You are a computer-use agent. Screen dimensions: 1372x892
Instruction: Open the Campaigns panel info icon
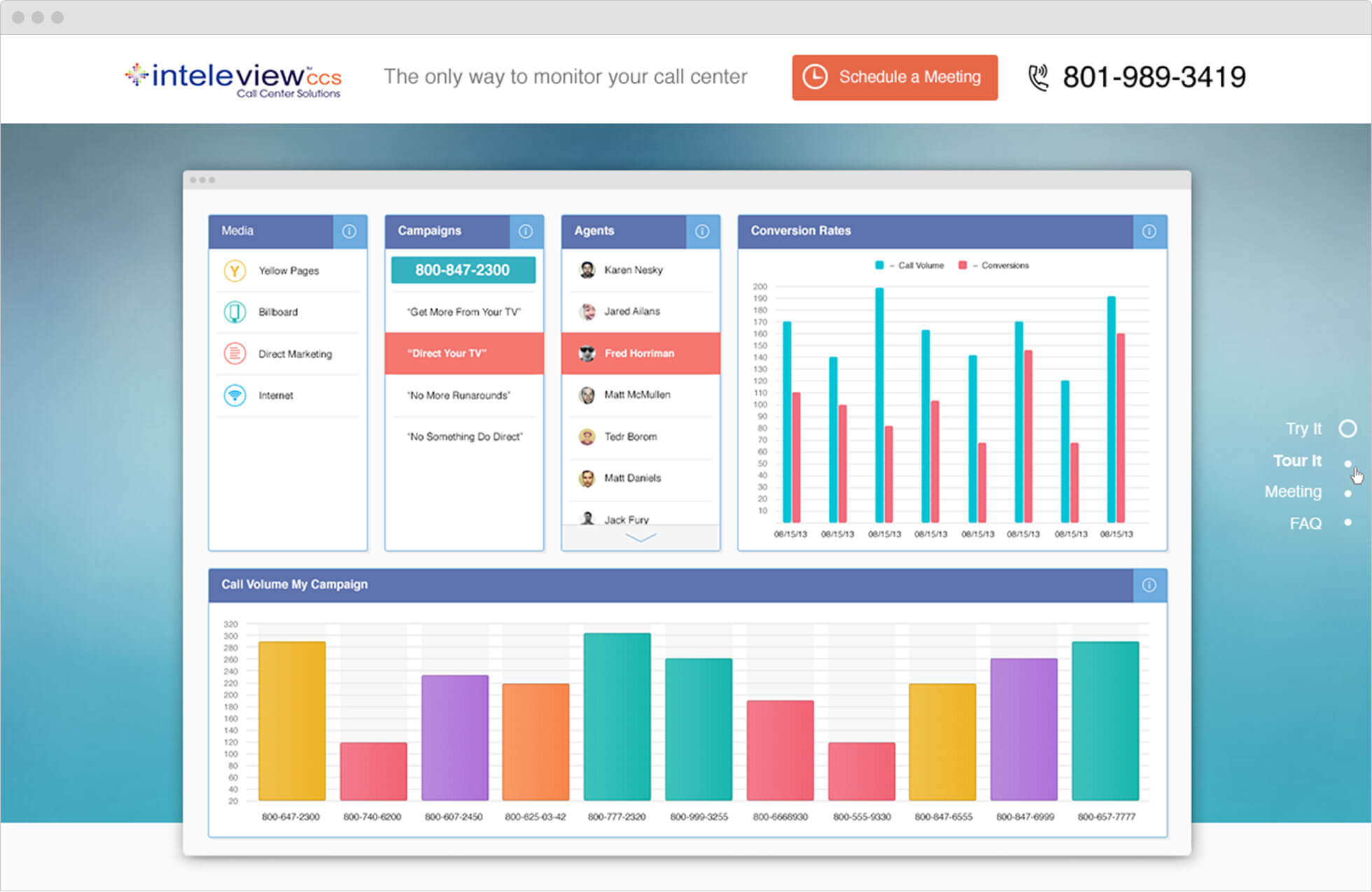[526, 232]
